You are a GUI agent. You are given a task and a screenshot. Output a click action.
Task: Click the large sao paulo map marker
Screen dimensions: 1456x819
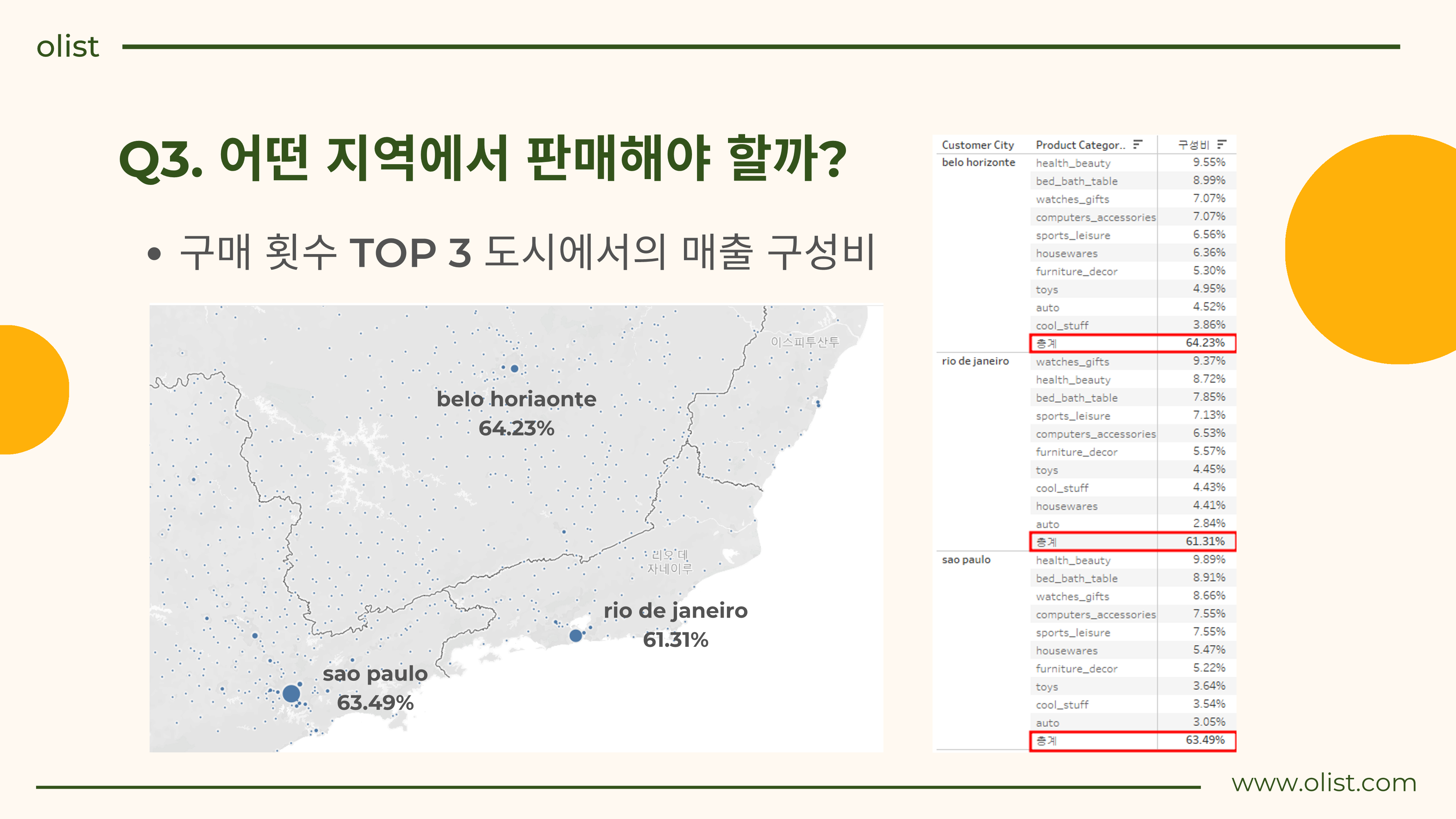tap(290, 693)
